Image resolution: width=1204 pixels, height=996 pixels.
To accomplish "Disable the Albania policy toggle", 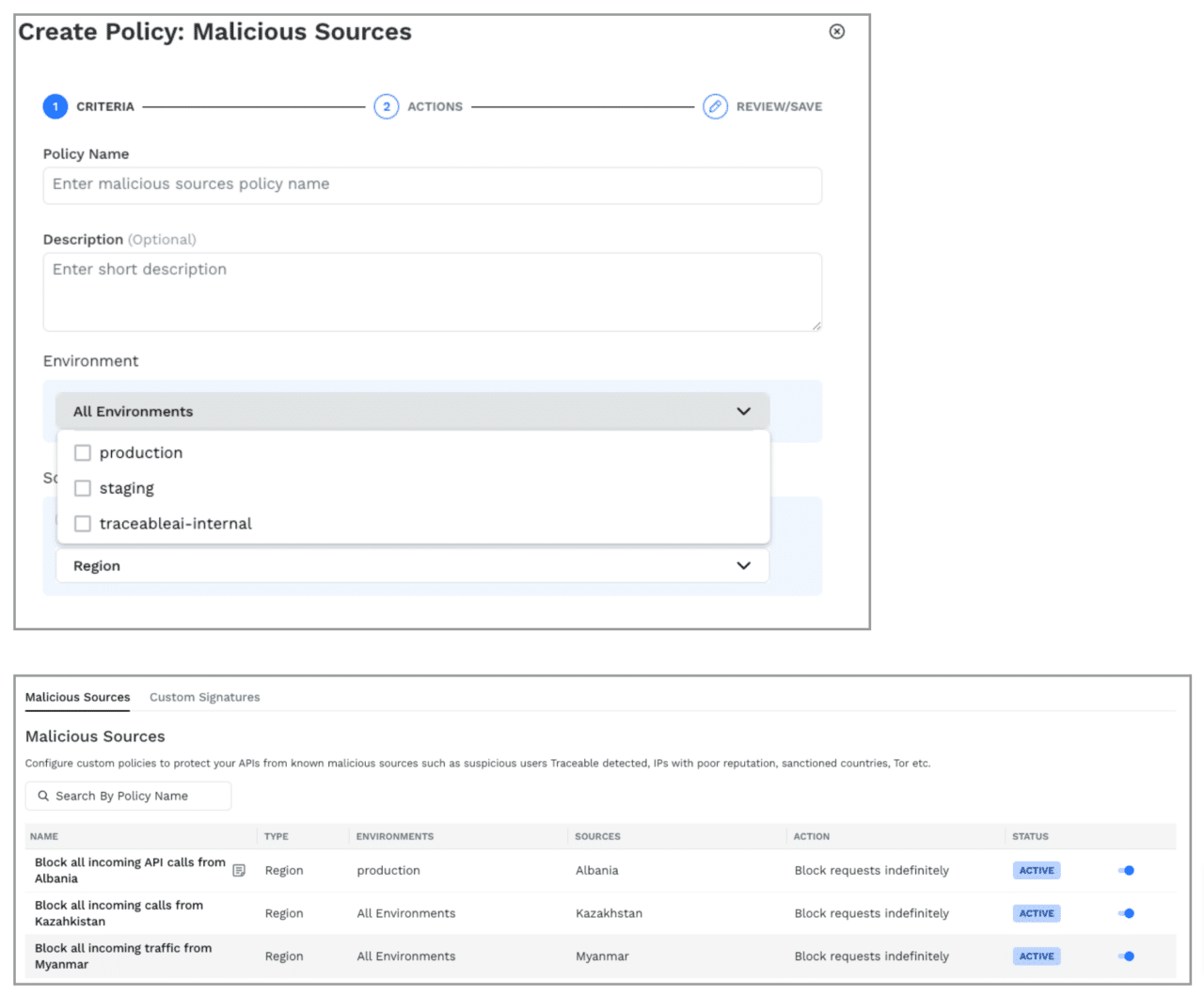I will 1126,870.
